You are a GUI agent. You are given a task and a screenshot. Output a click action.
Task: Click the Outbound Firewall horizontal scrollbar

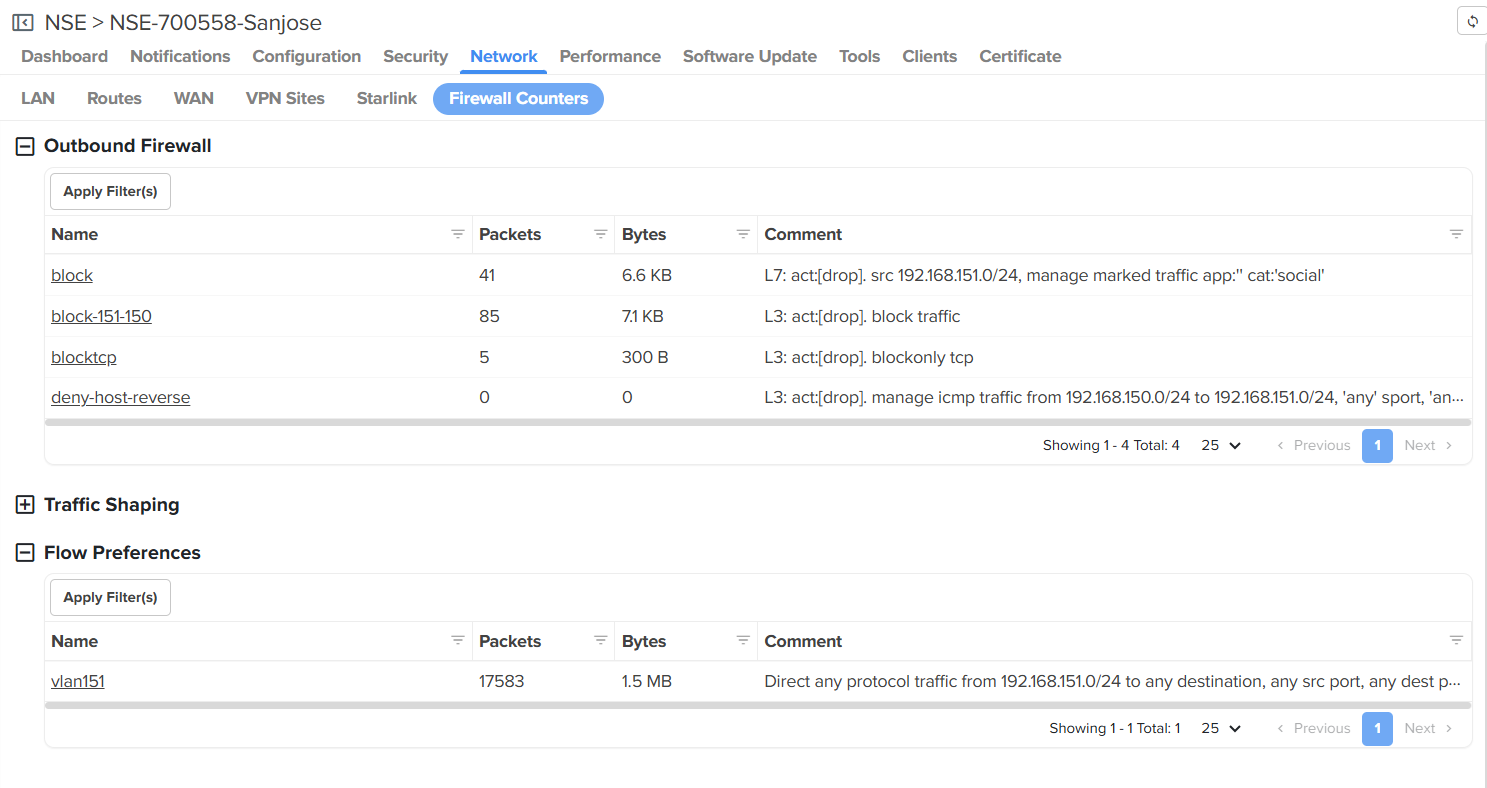click(700, 422)
